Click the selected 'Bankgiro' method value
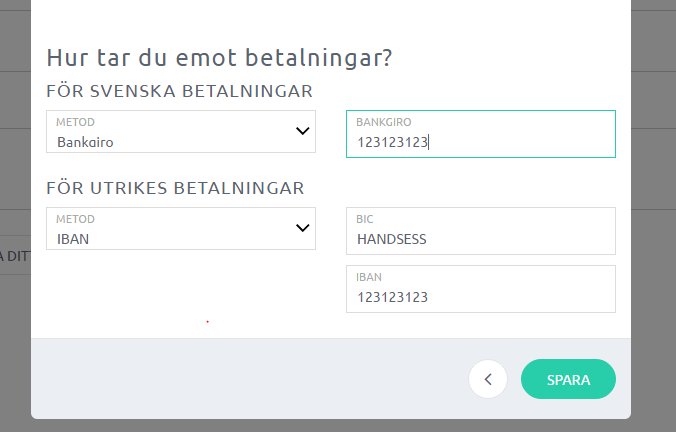The width and height of the screenshot is (676, 432). coord(85,142)
